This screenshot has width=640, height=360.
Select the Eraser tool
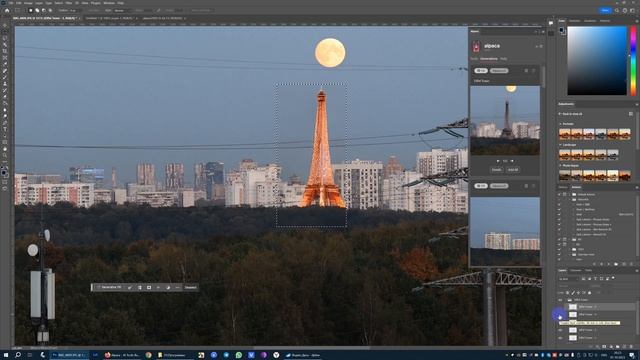tap(5, 97)
